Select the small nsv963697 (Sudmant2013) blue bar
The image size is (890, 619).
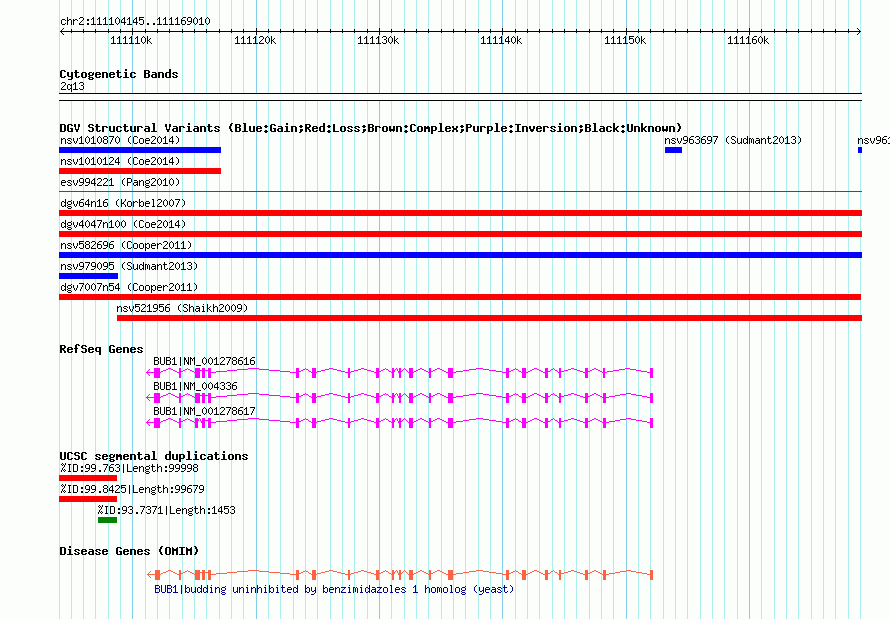(673, 150)
